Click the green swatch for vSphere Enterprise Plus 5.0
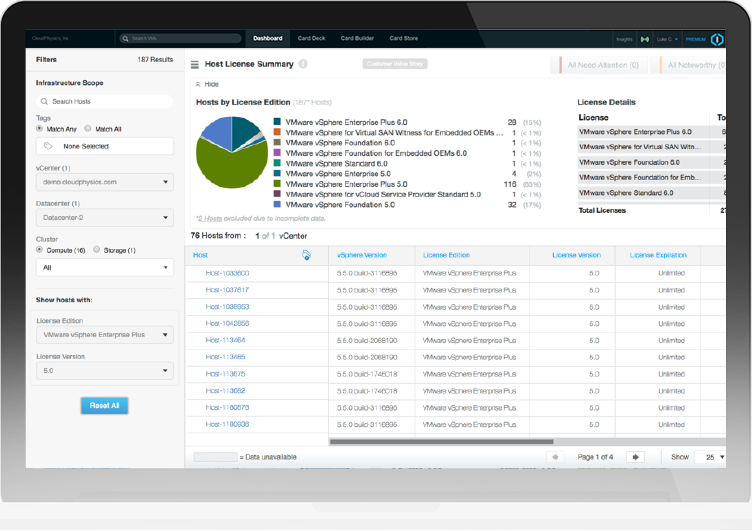752x531 pixels. 277,184
